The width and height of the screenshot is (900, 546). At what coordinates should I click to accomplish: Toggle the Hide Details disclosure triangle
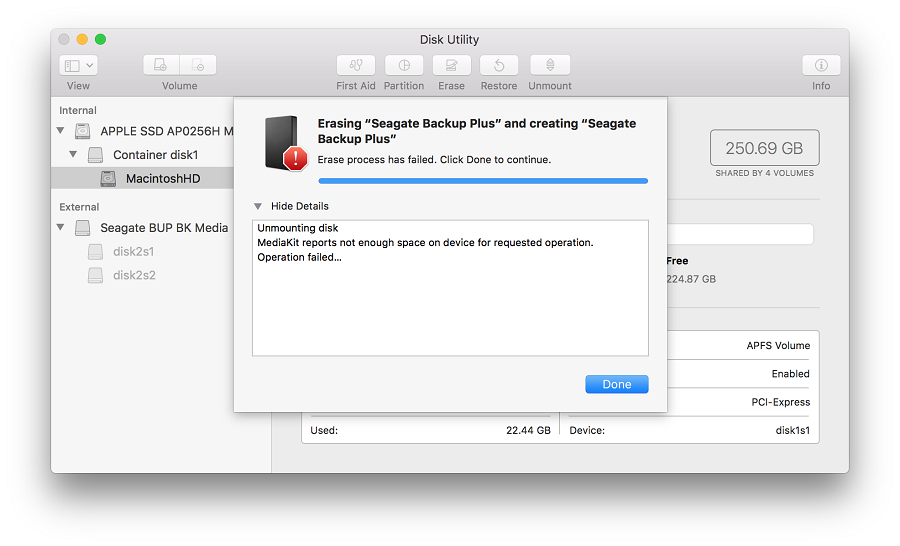tap(258, 206)
